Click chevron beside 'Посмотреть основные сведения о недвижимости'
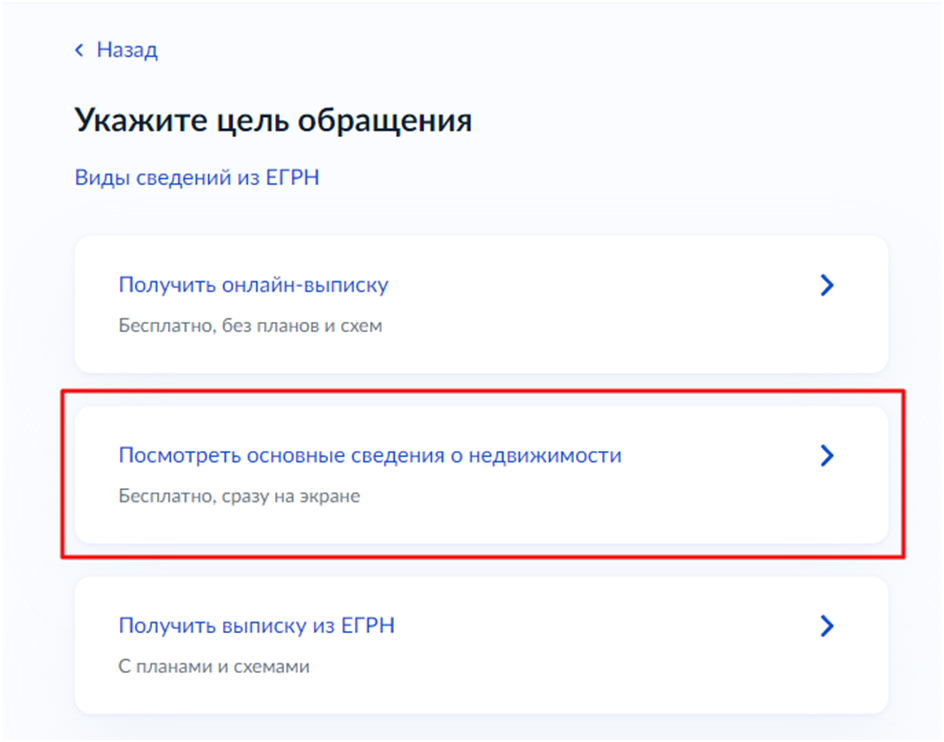 [x=826, y=456]
